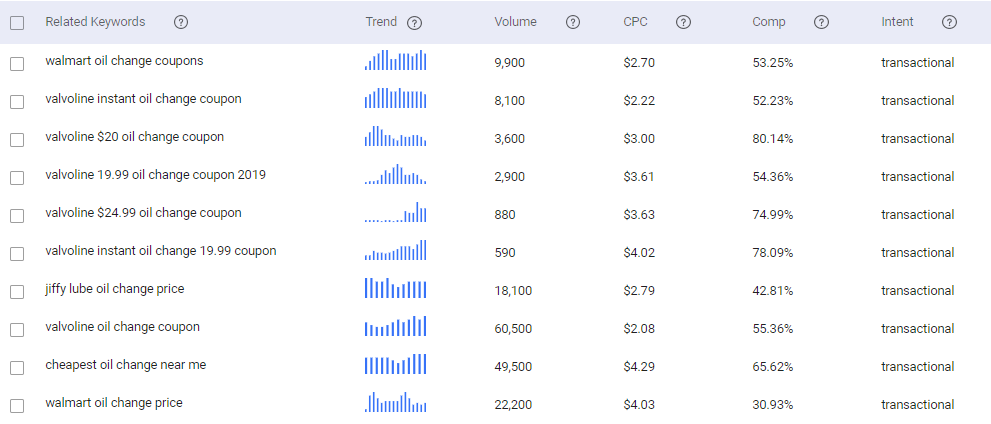This screenshot has width=991, height=424.
Task: Click trend chart for valvoline 19.99 coupon 2019
Action: (396, 174)
